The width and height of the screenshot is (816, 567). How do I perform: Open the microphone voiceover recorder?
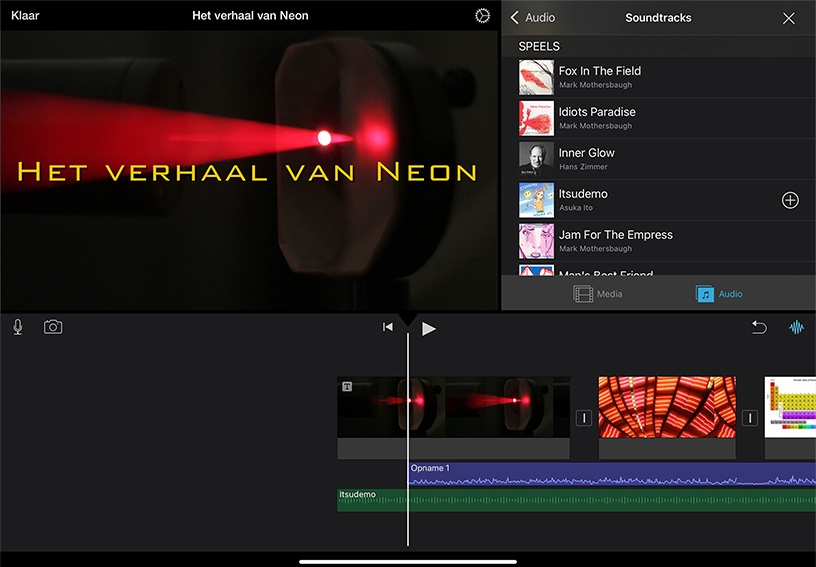(18, 327)
